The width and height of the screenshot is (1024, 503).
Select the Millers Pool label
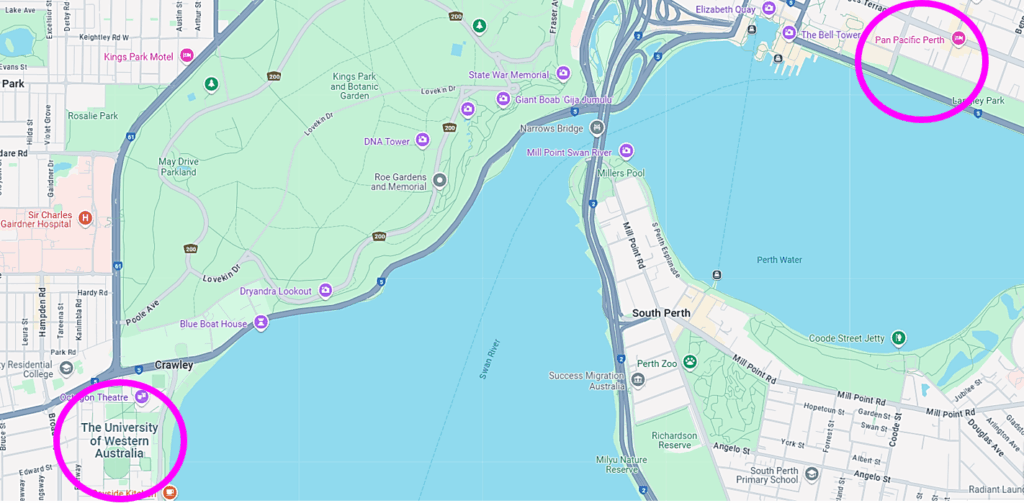pyautogui.click(x=621, y=173)
